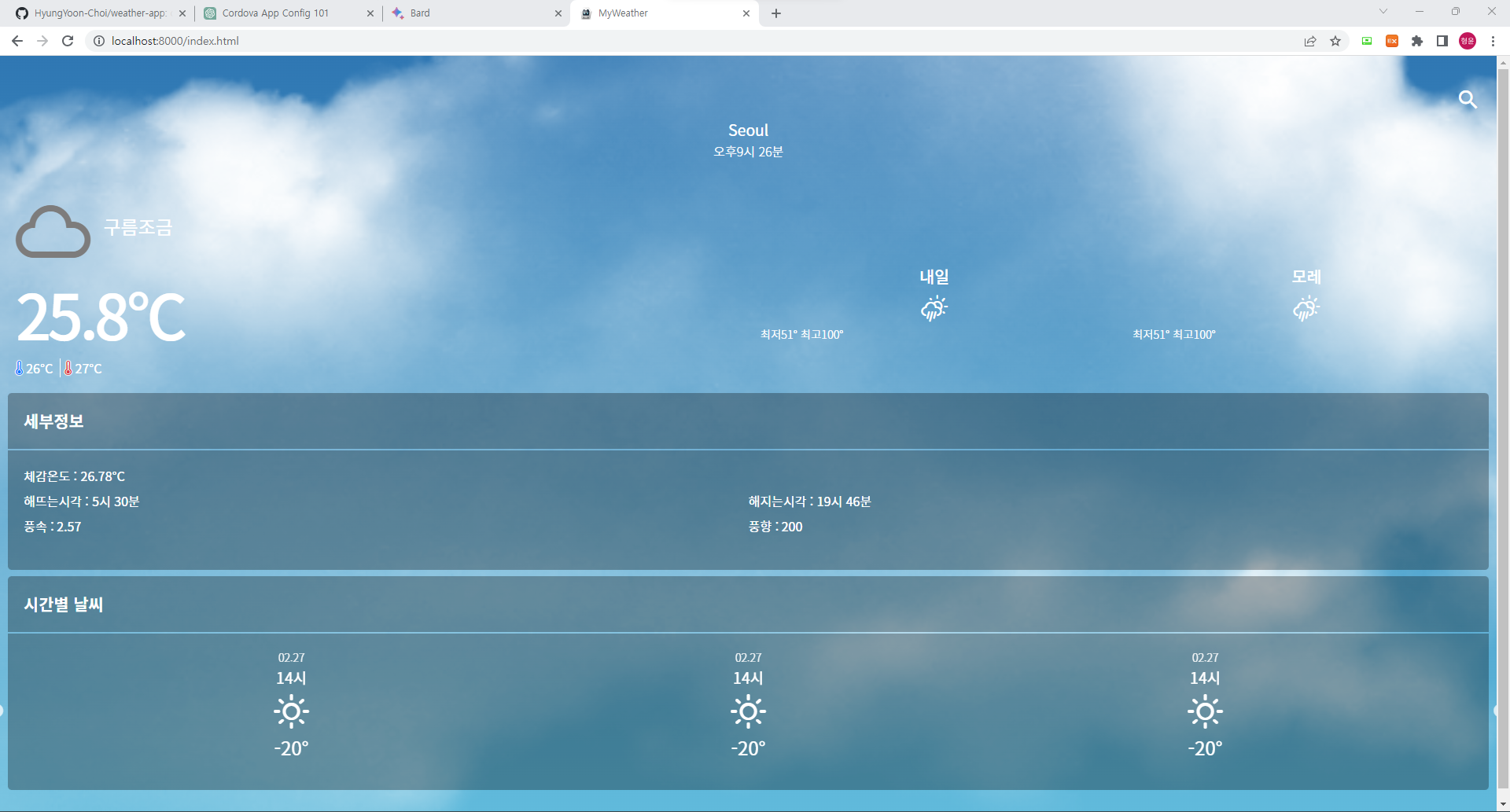Screen dimensions: 1510x812
Task: Click the cloud icon next to 구름조금
Action: tap(52, 230)
